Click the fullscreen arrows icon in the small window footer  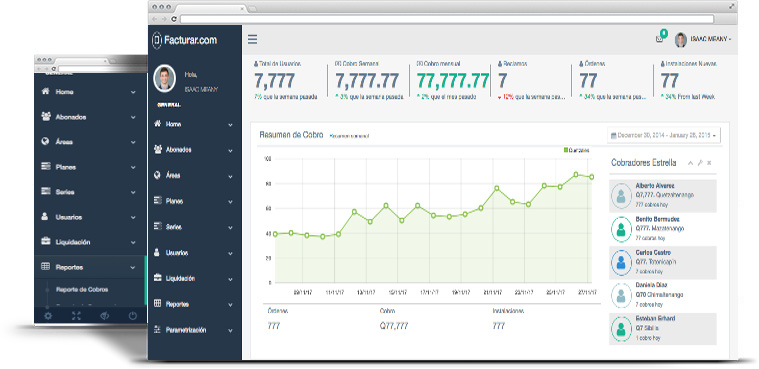click(x=76, y=316)
